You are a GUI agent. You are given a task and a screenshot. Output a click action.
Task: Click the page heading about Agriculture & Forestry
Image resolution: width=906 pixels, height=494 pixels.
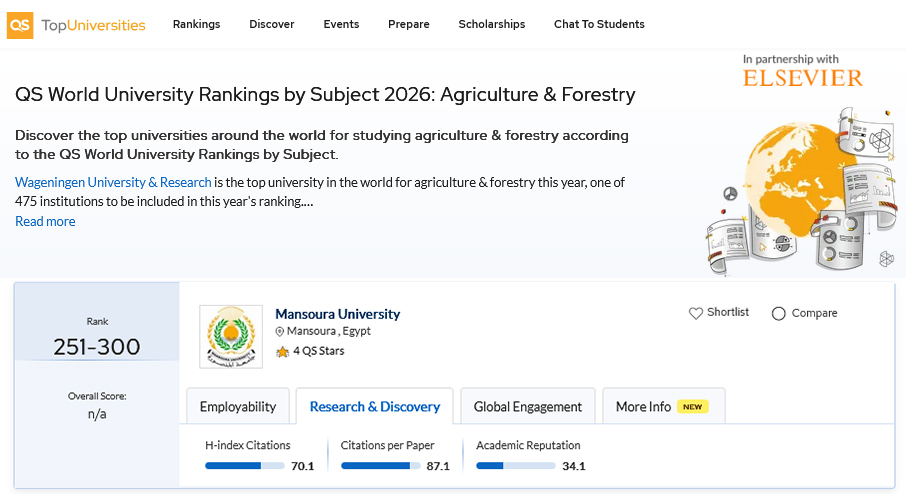tap(325, 94)
